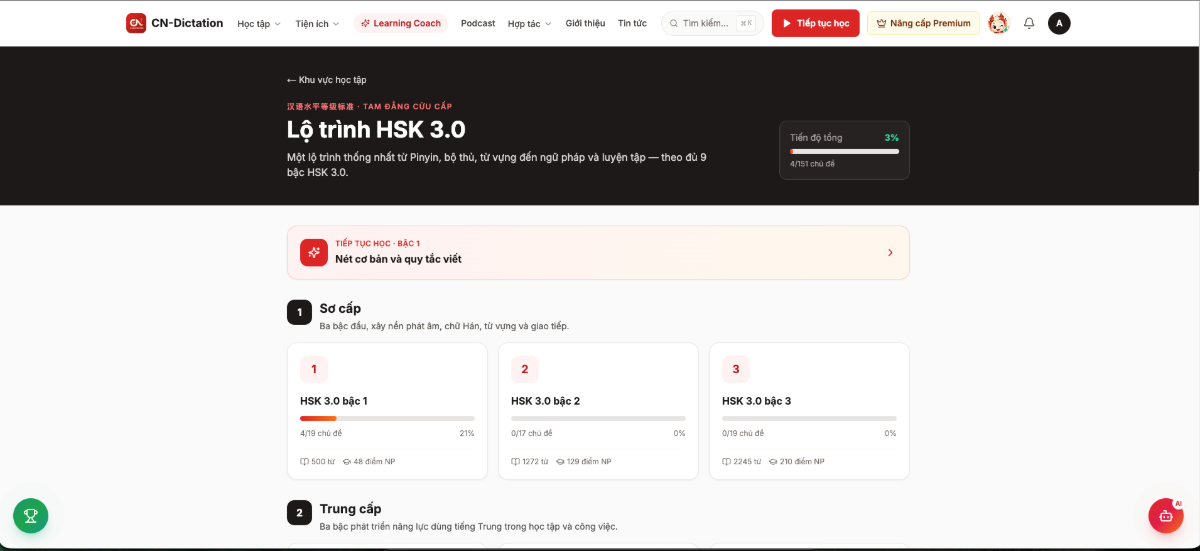Click the book icon beside 1272 từ
This screenshot has width=1200, height=551.
pyautogui.click(x=515, y=462)
